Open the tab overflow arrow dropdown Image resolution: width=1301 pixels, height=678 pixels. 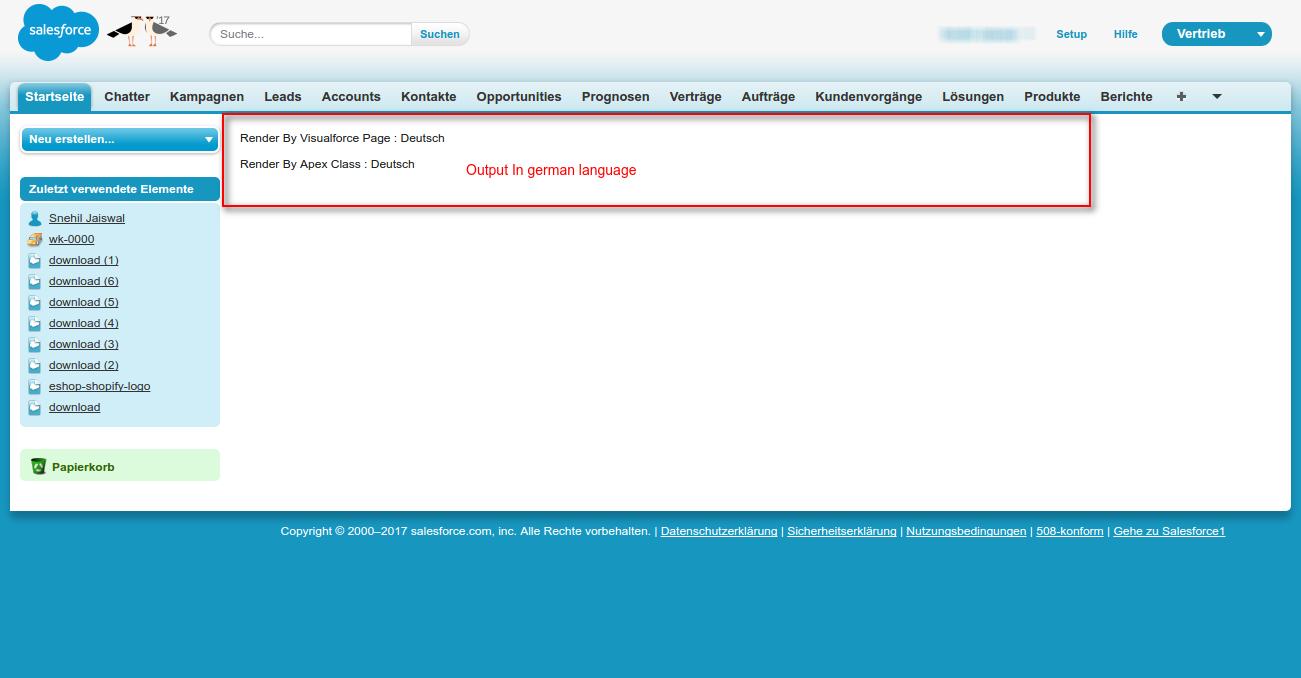[1217, 97]
